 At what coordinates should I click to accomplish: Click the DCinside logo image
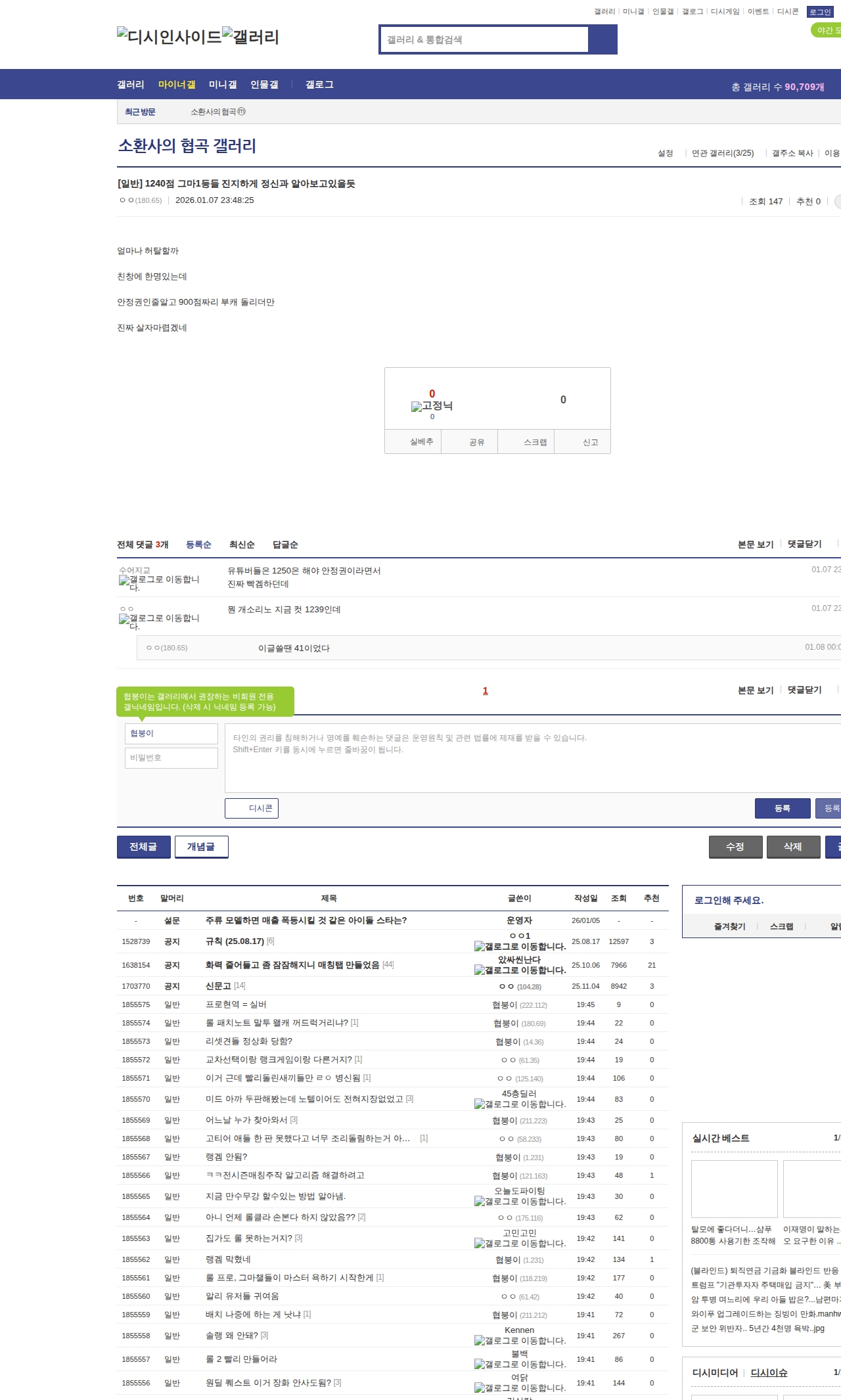(x=169, y=36)
